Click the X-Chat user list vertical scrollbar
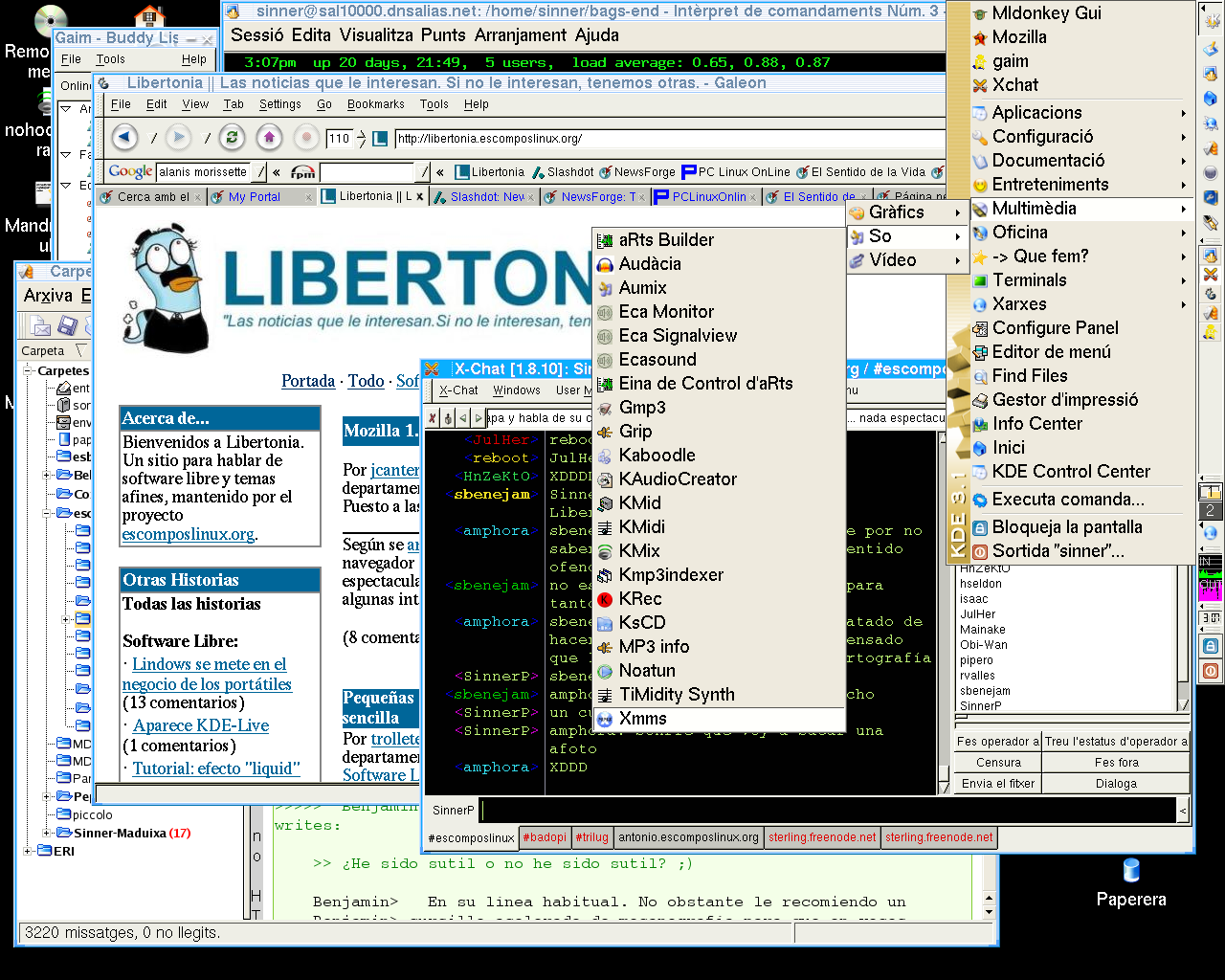 coord(1184,636)
